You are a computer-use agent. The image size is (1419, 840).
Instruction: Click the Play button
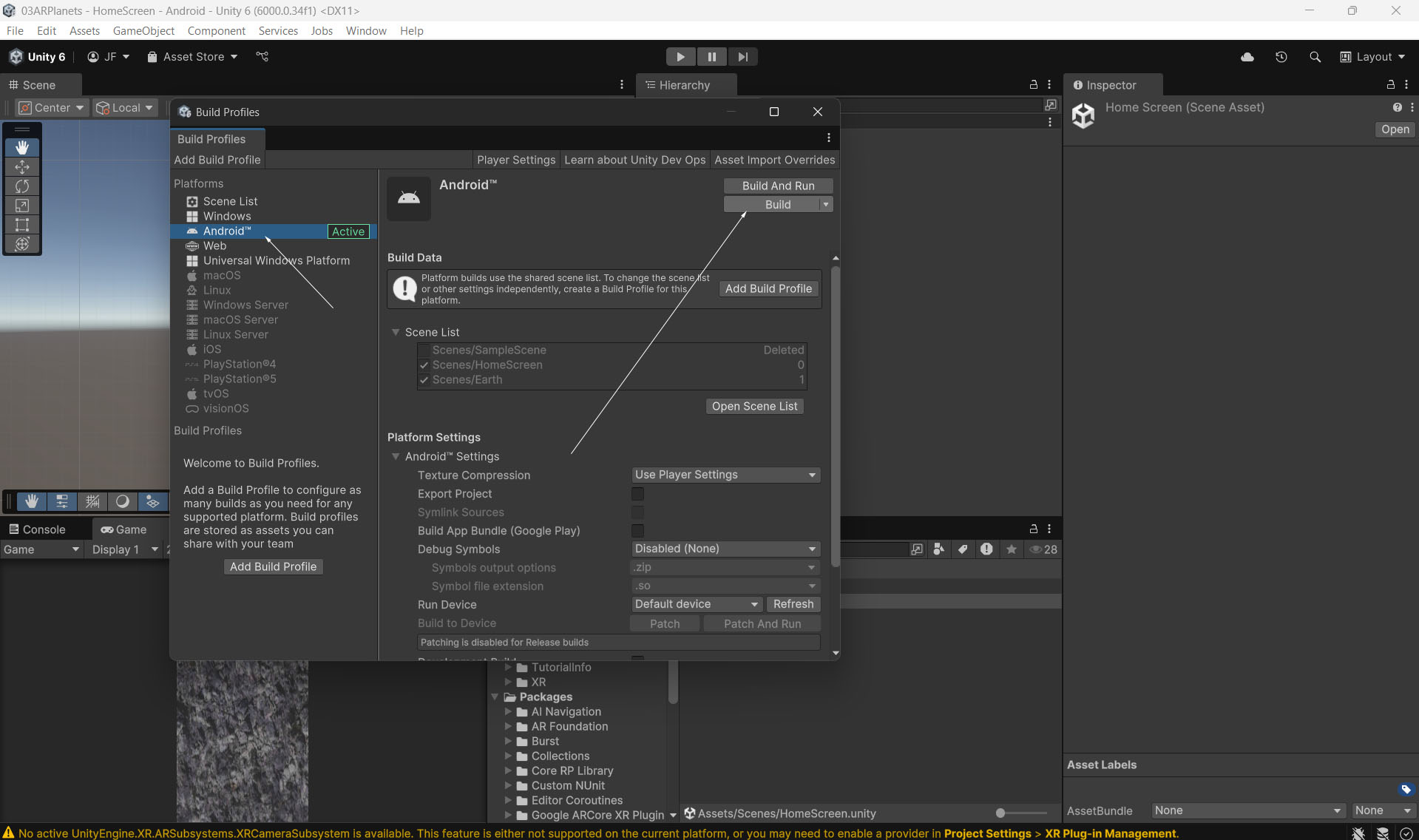click(680, 57)
